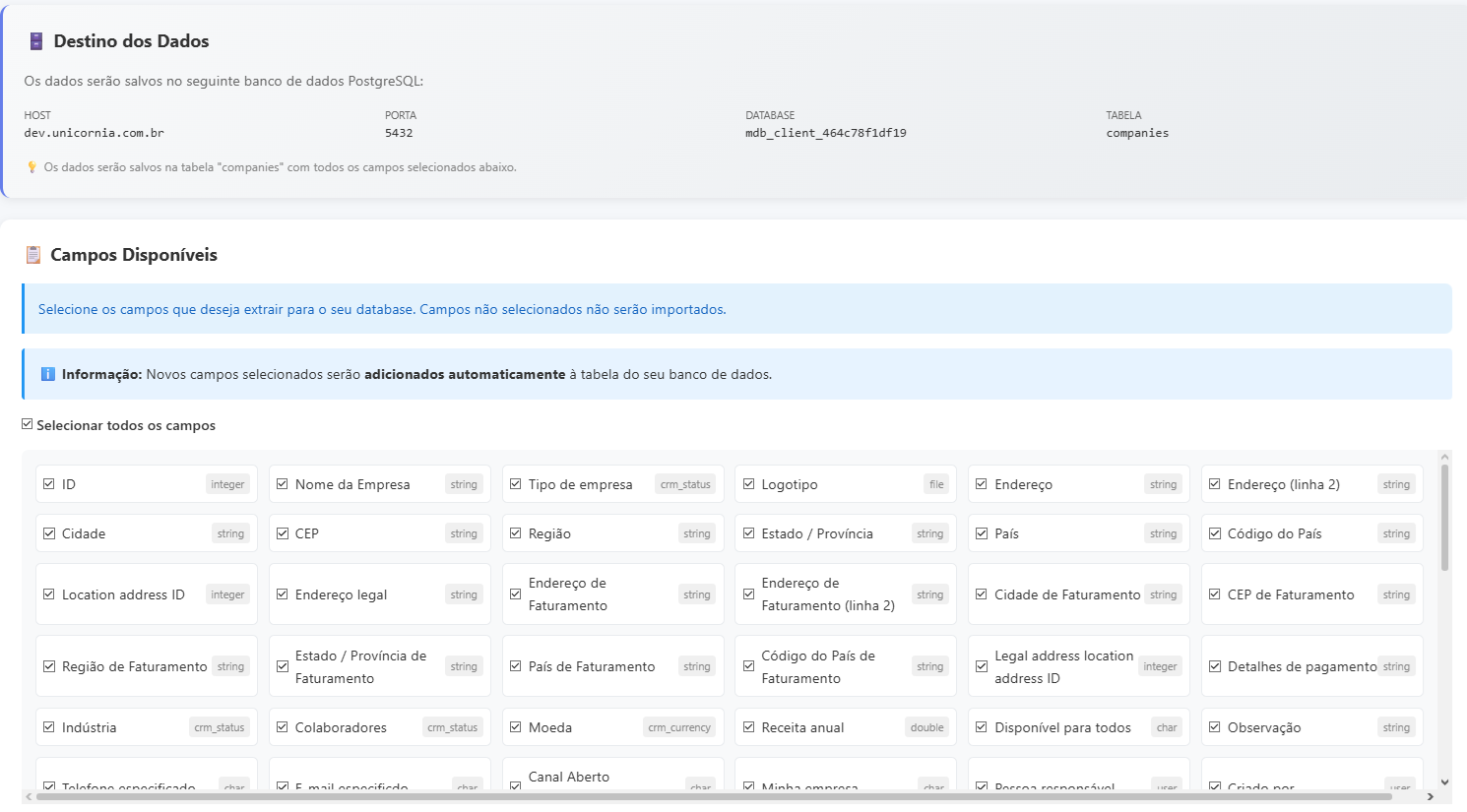The height and width of the screenshot is (812, 1467).
Task: Click the horizontal scrollbar's right arrow
Action: point(1430,796)
